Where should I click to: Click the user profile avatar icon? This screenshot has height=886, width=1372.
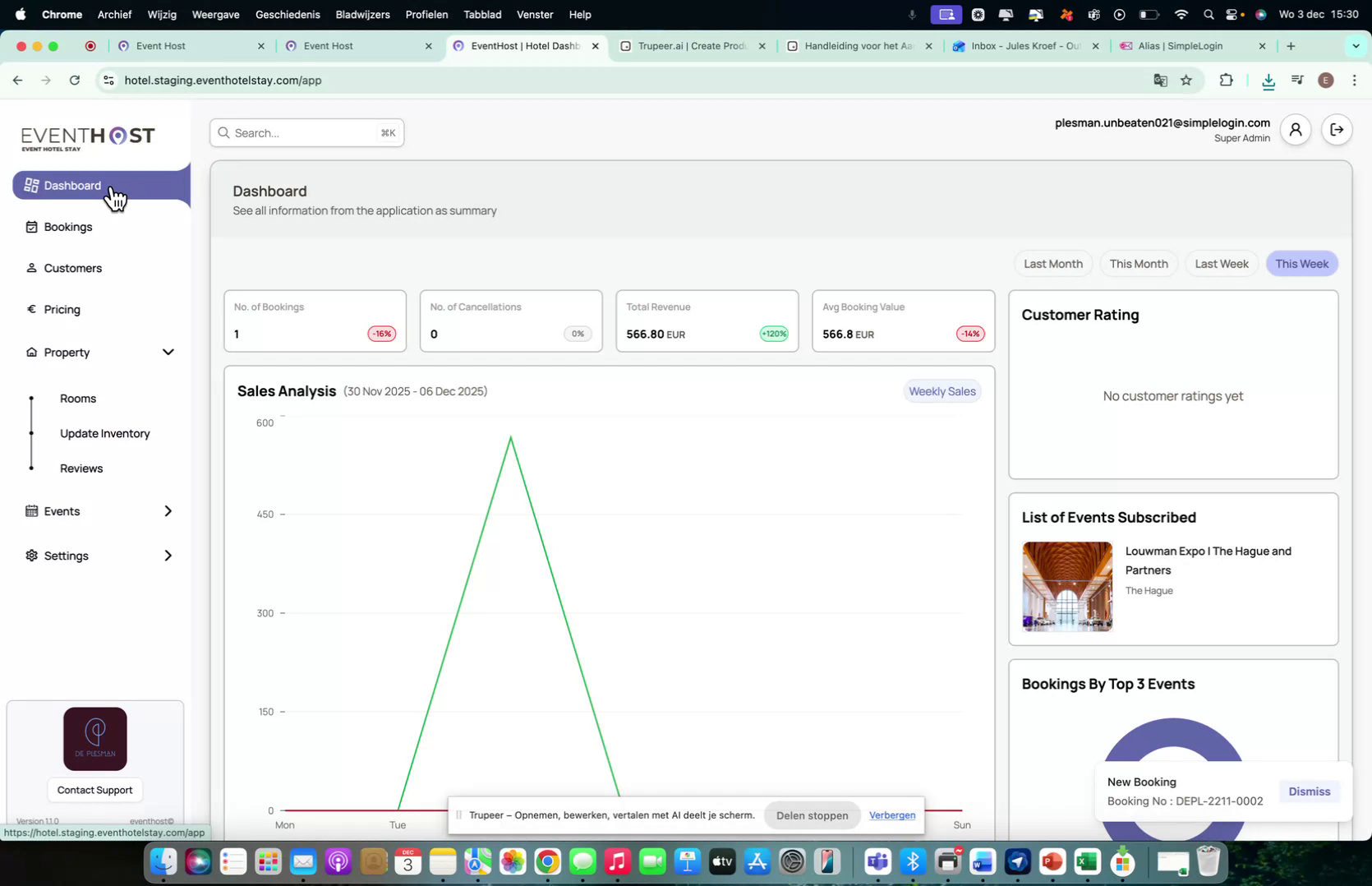click(1295, 129)
